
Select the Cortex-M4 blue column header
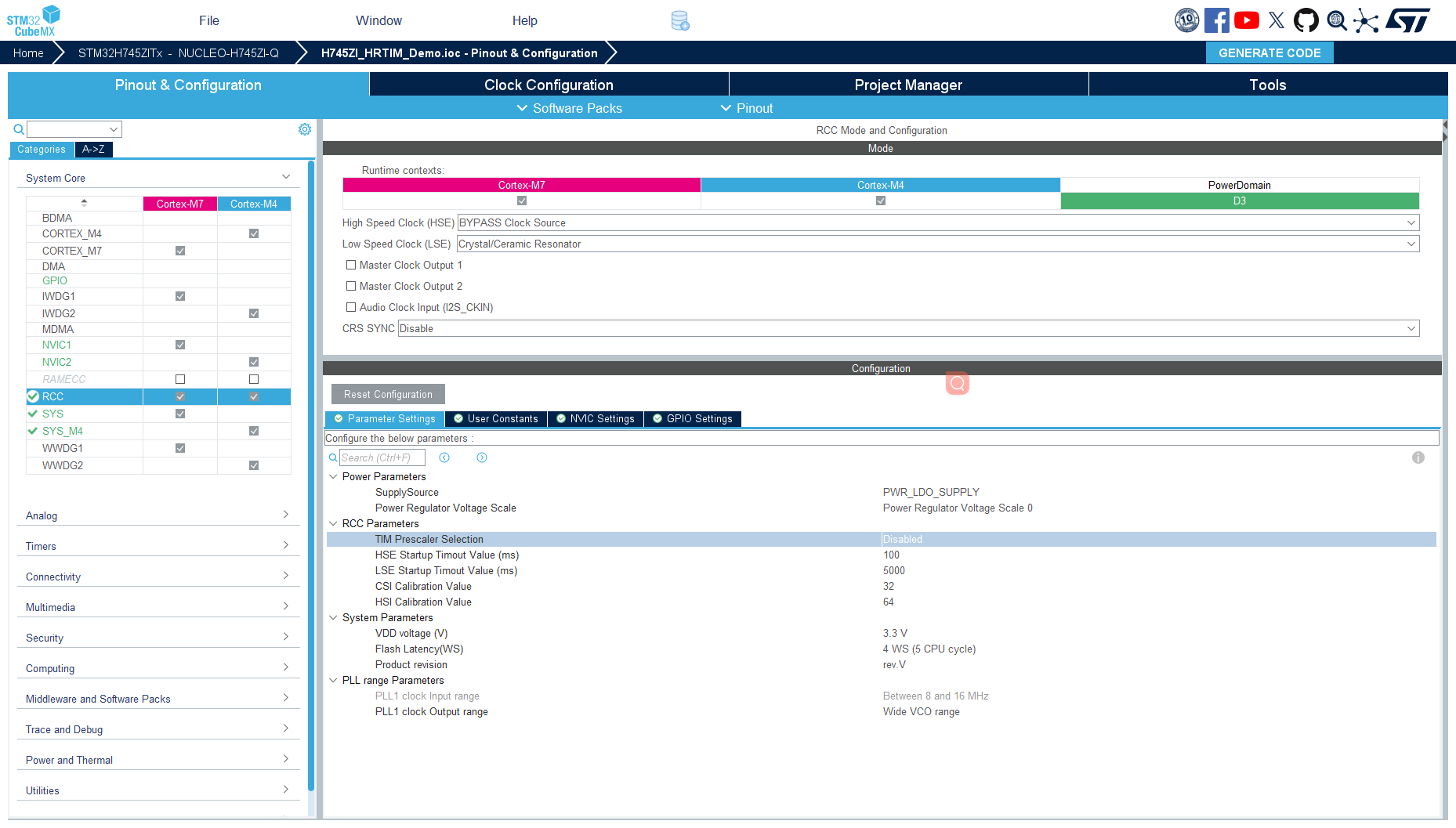pos(254,204)
